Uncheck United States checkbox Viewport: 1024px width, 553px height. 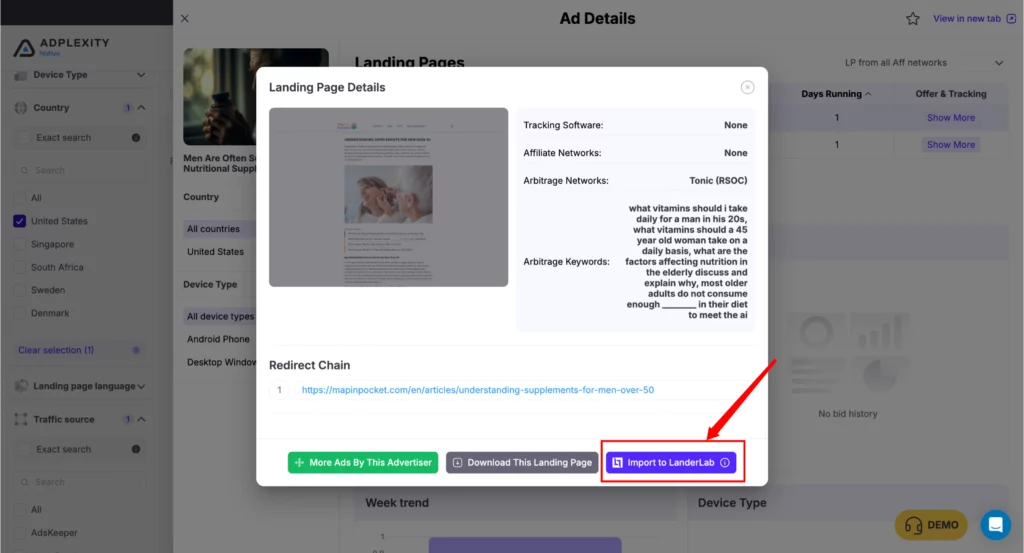click(x=20, y=221)
